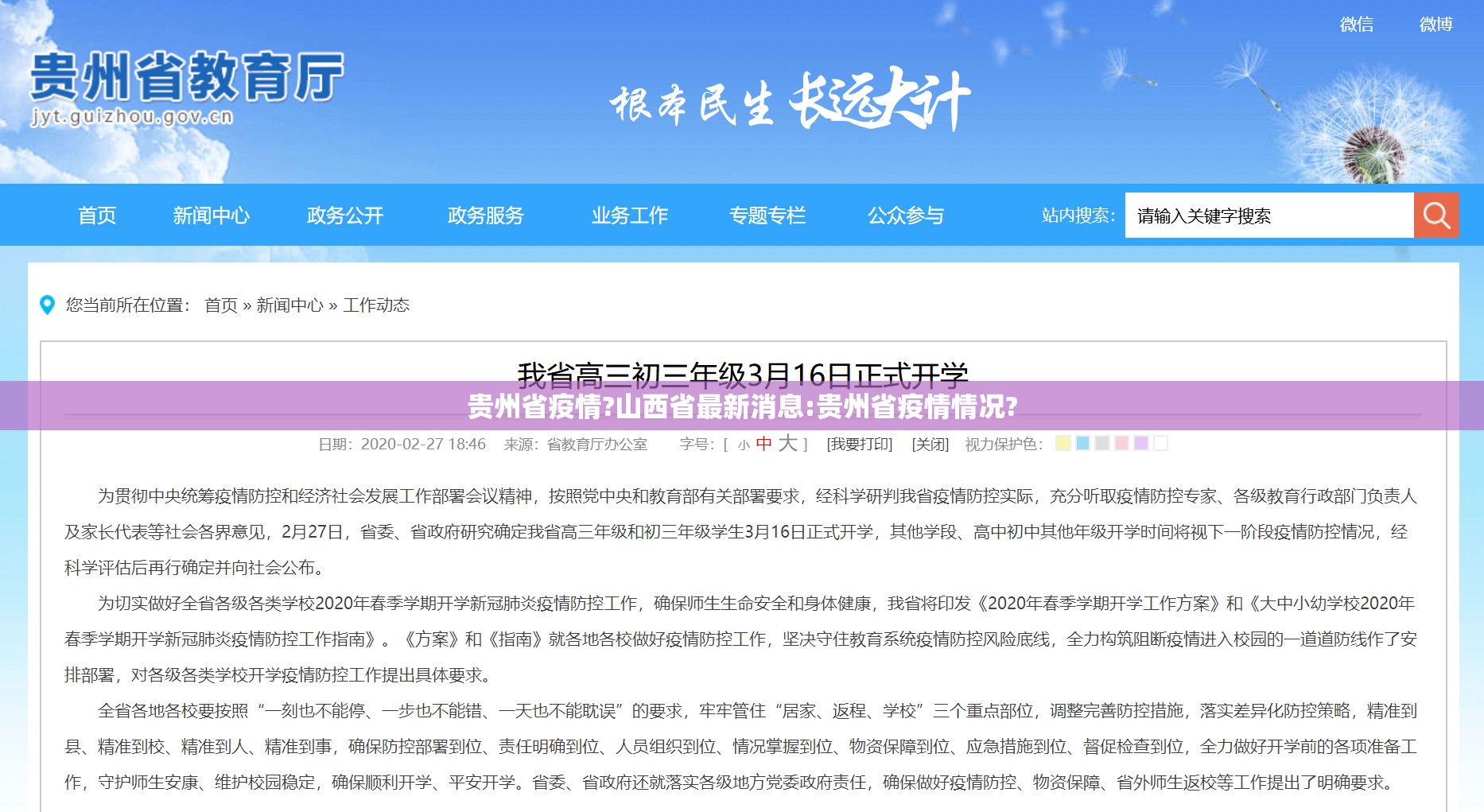Open the 微博 link in header
The height and width of the screenshot is (812, 1484).
(1435, 25)
